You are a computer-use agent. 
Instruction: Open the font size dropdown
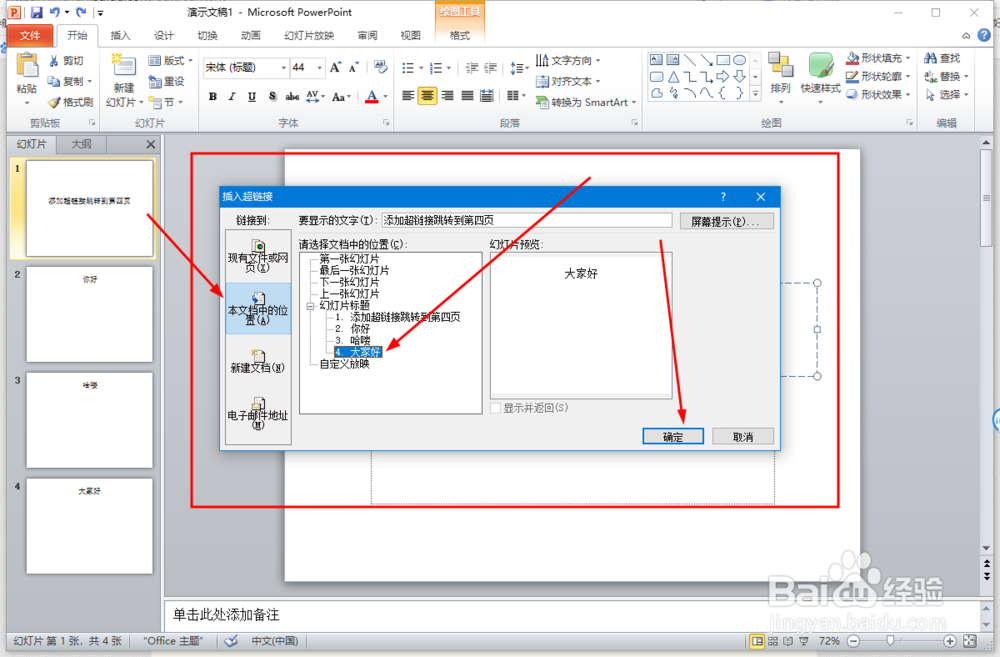pyautogui.click(x=320, y=67)
